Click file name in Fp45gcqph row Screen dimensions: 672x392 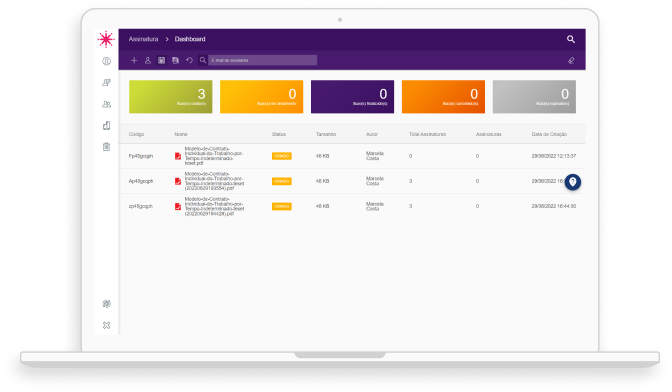[214, 156]
